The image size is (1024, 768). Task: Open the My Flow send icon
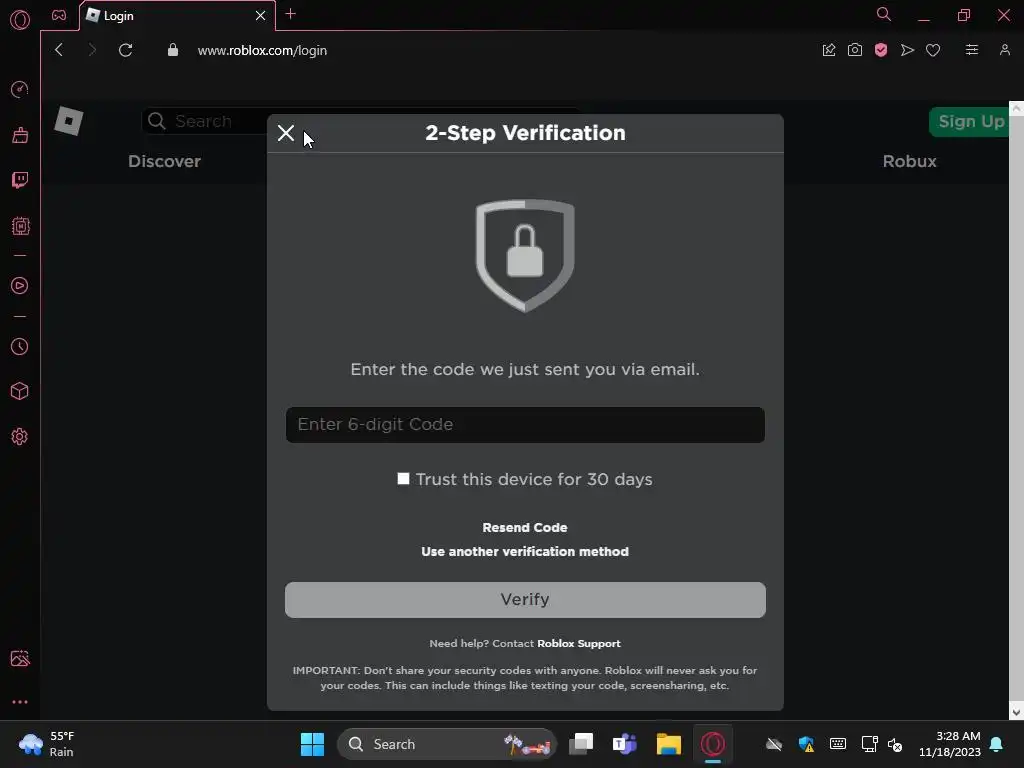(x=907, y=50)
